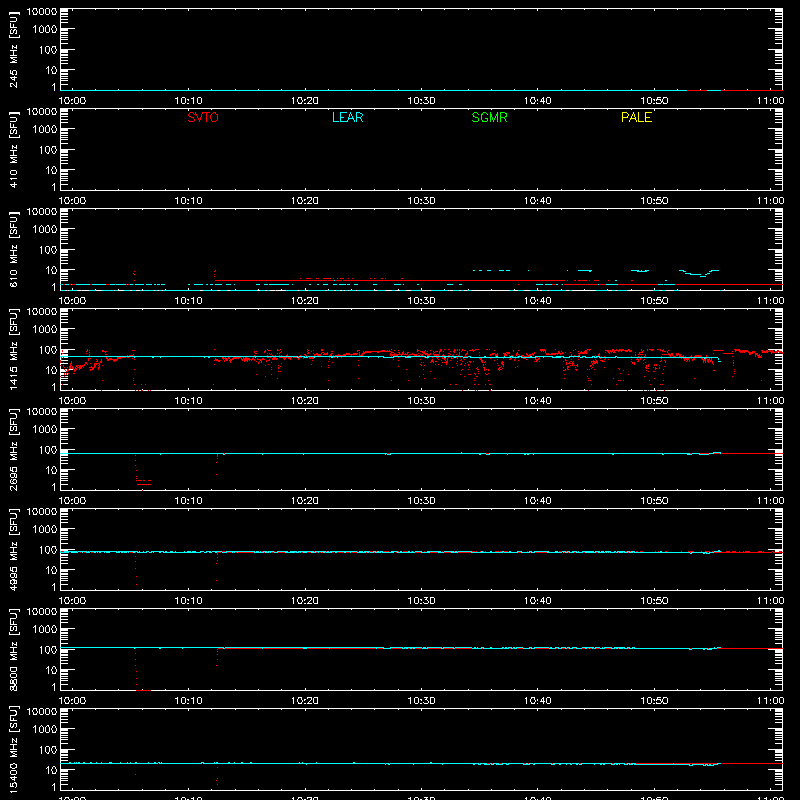Viewport: 800px width, 800px height.
Task: Click 10:30 time label below 245 MHz panel
Action: click(421, 101)
